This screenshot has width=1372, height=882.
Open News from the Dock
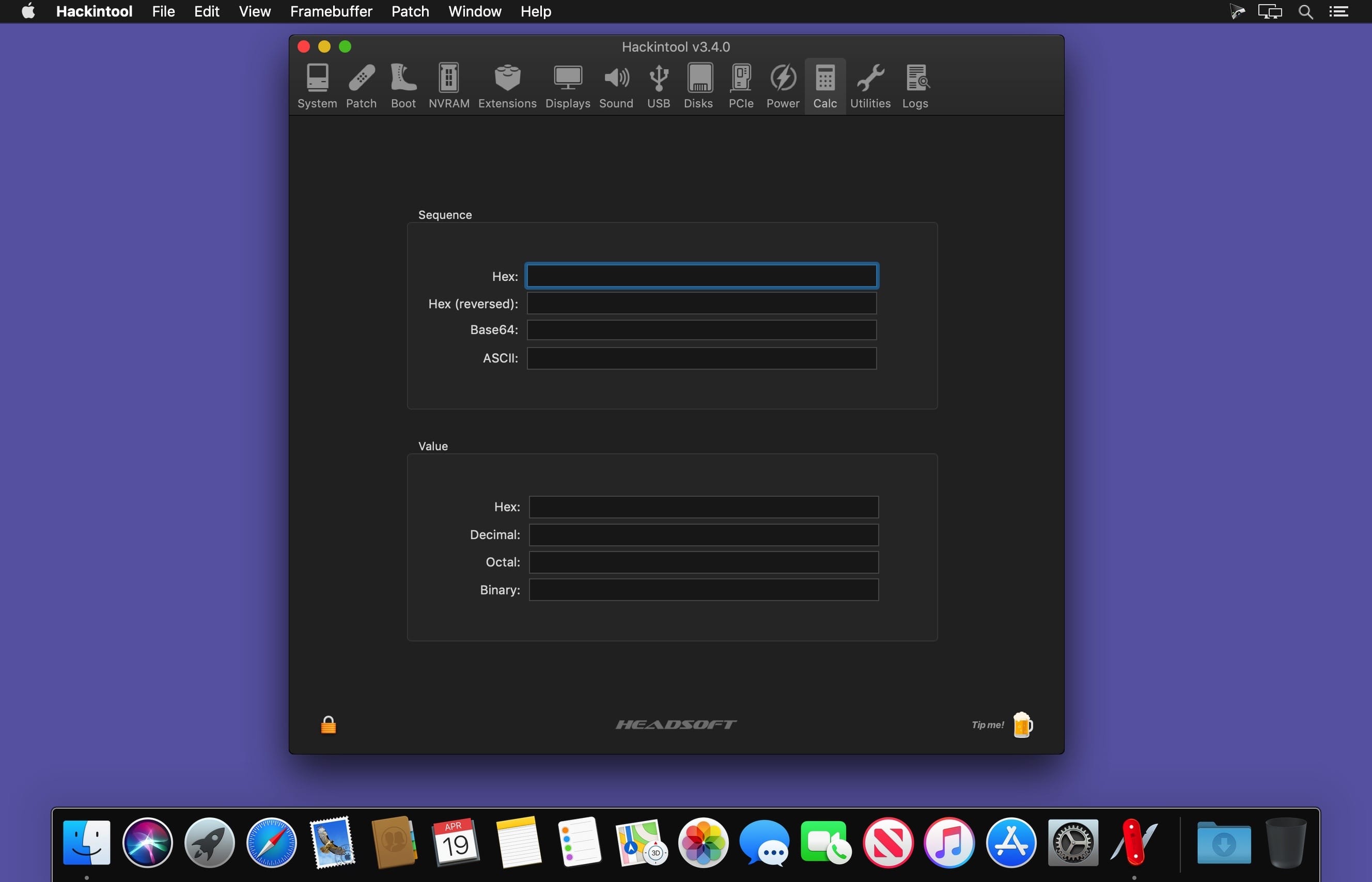(x=888, y=842)
